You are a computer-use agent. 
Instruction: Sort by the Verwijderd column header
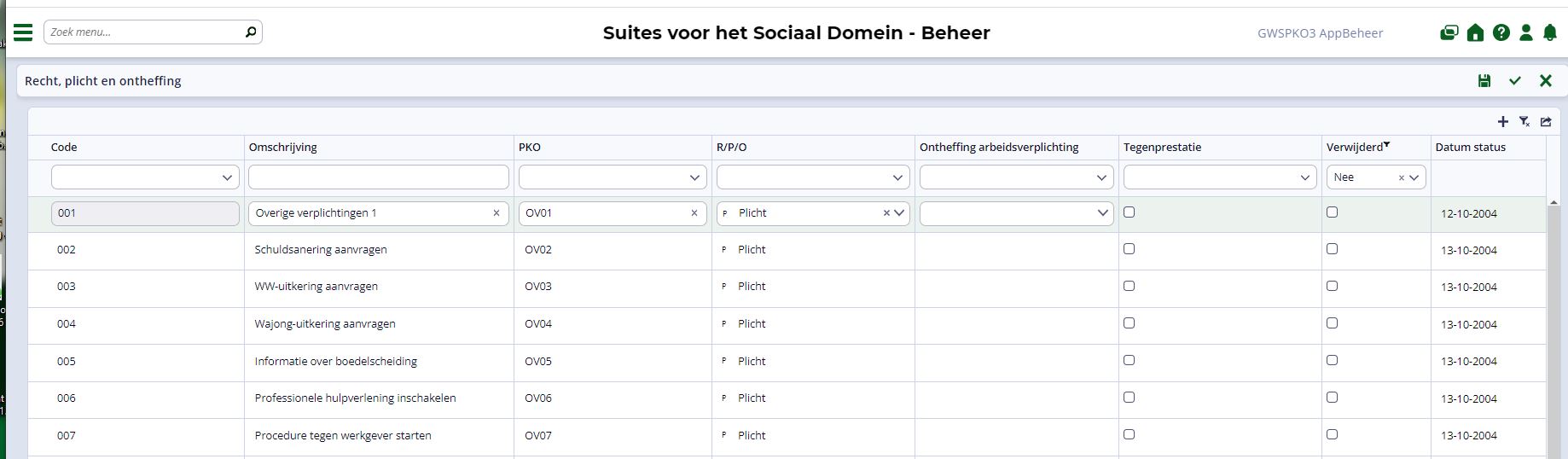[1355, 147]
